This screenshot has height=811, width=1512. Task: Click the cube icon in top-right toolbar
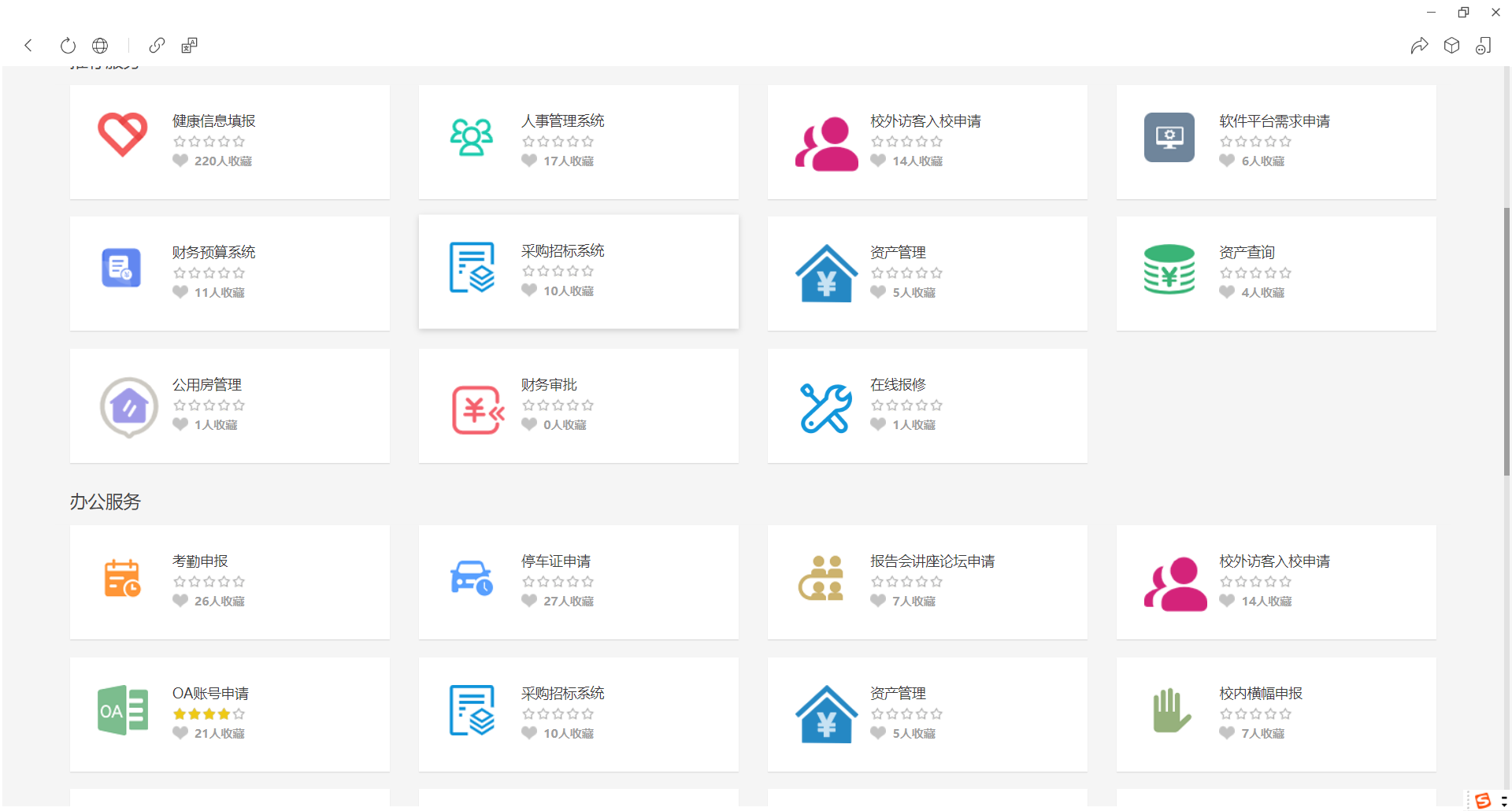[x=1451, y=46]
